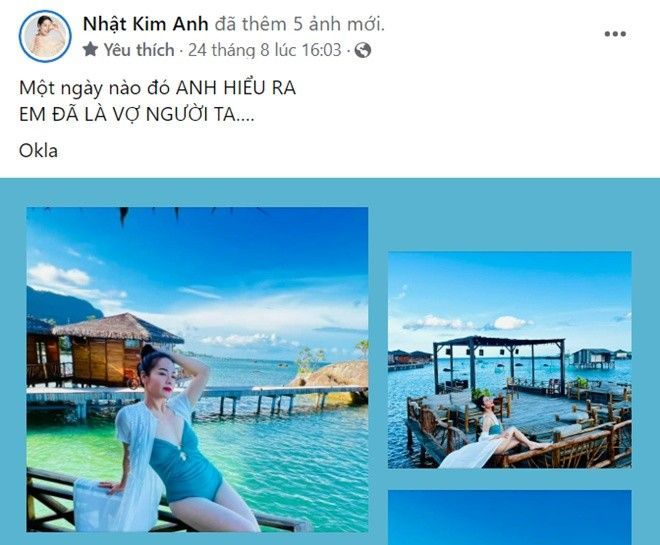This screenshot has width=660, height=545.
Task: Select the Yêu thích label
Action: pos(139,50)
